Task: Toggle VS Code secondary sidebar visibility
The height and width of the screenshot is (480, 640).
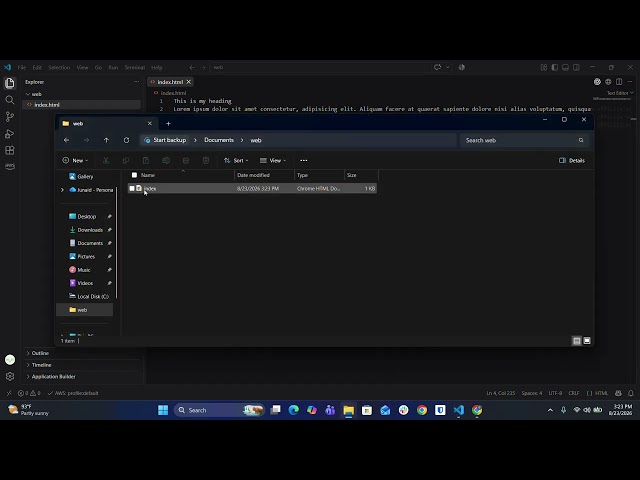Action: tap(576, 67)
